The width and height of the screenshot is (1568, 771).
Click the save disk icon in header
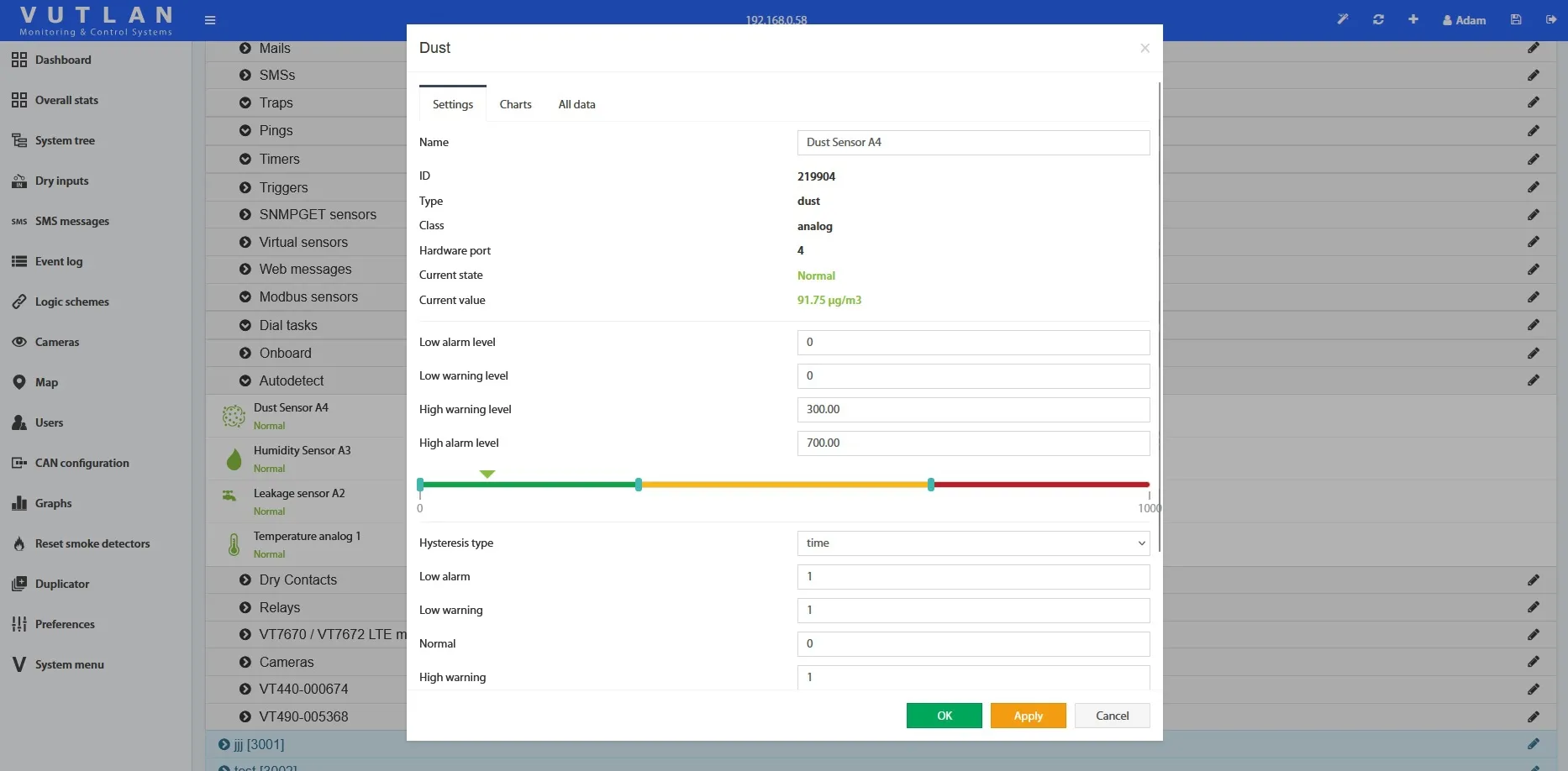pyautogui.click(x=1516, y=19)
